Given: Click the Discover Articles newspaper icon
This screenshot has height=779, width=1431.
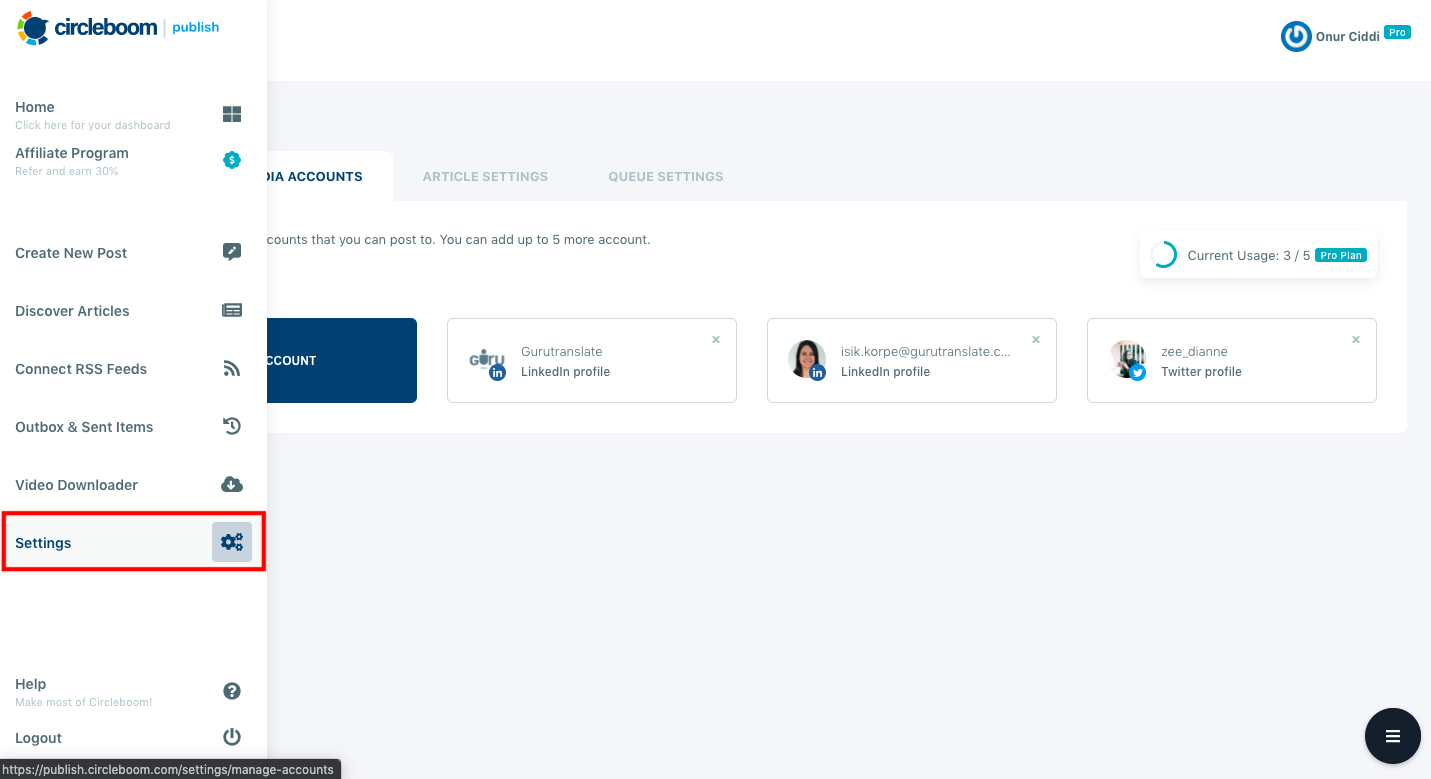Looking at the screenshot, I should pyautogui.click(x=232, y=310).
